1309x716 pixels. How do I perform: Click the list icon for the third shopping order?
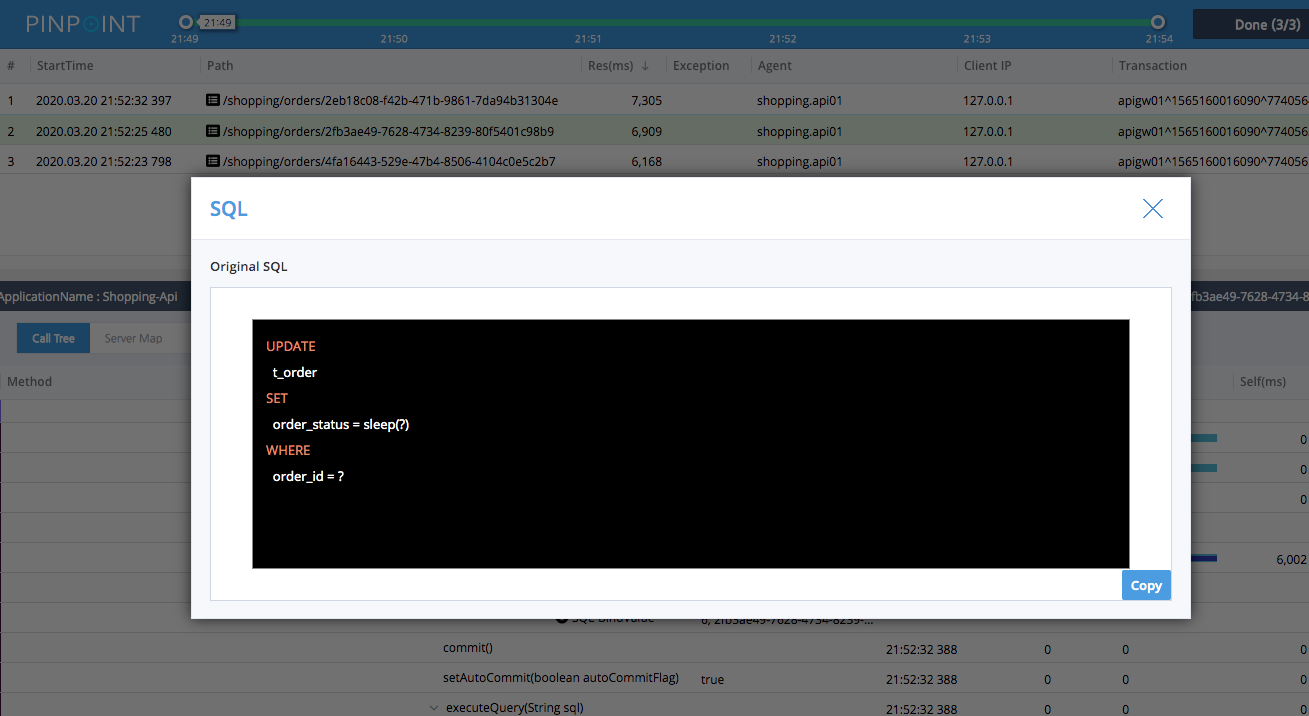tap(215, 161)
